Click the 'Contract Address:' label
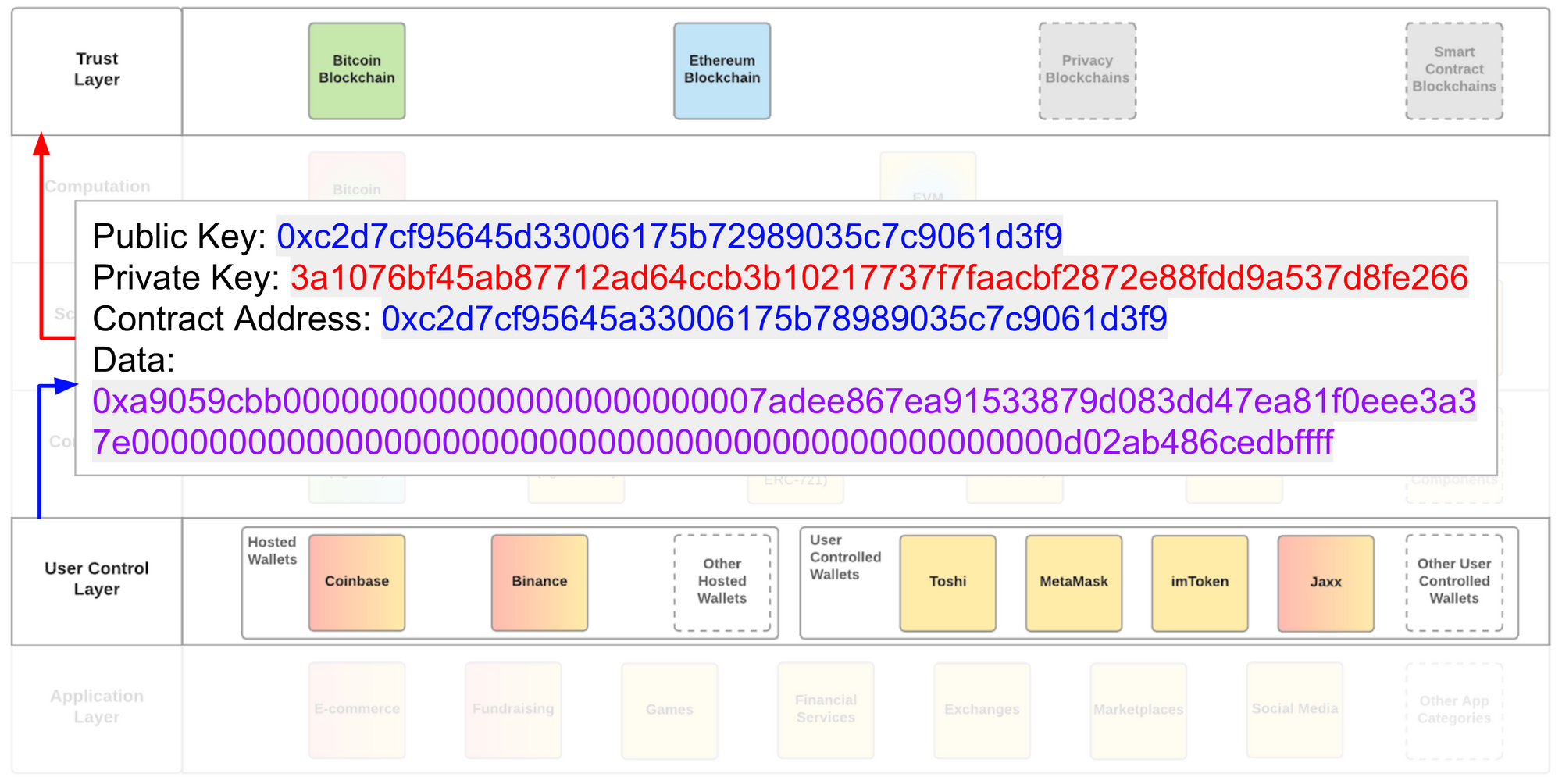 coord(232,319)
